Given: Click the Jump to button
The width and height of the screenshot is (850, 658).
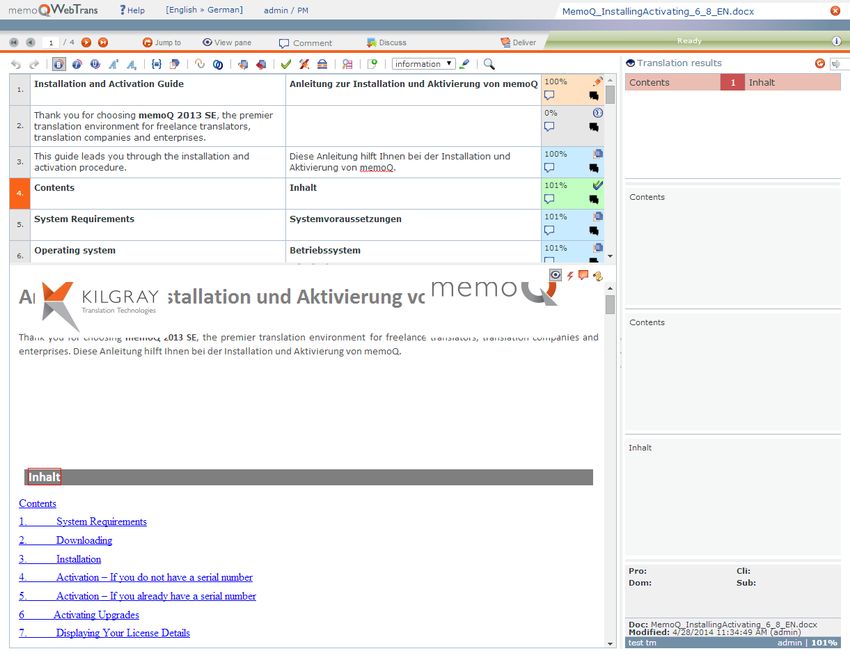Looking at the screenshot, I should pyautogui.click(x=162, y=42).
